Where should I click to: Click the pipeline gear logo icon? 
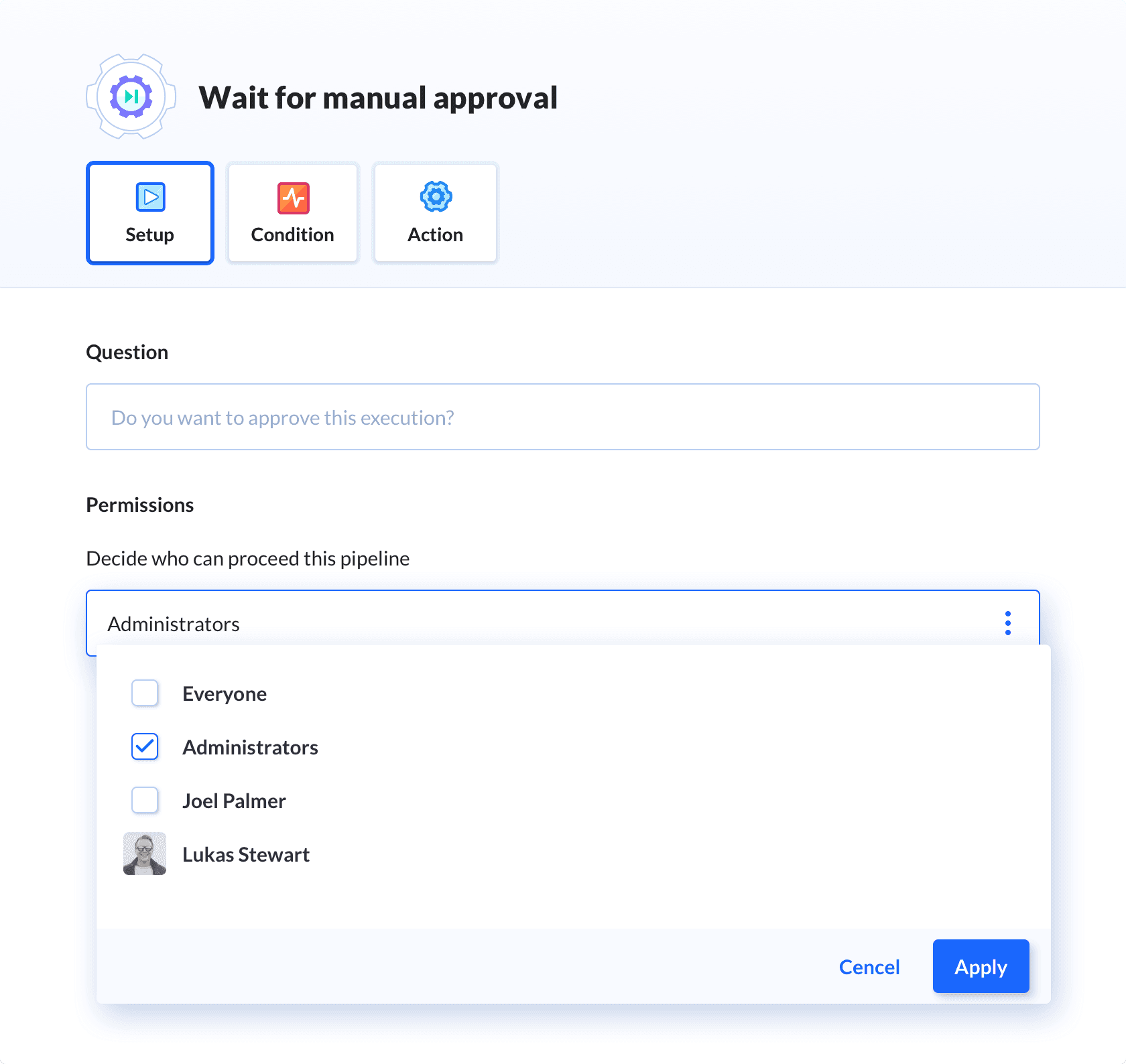click(131, 96)
